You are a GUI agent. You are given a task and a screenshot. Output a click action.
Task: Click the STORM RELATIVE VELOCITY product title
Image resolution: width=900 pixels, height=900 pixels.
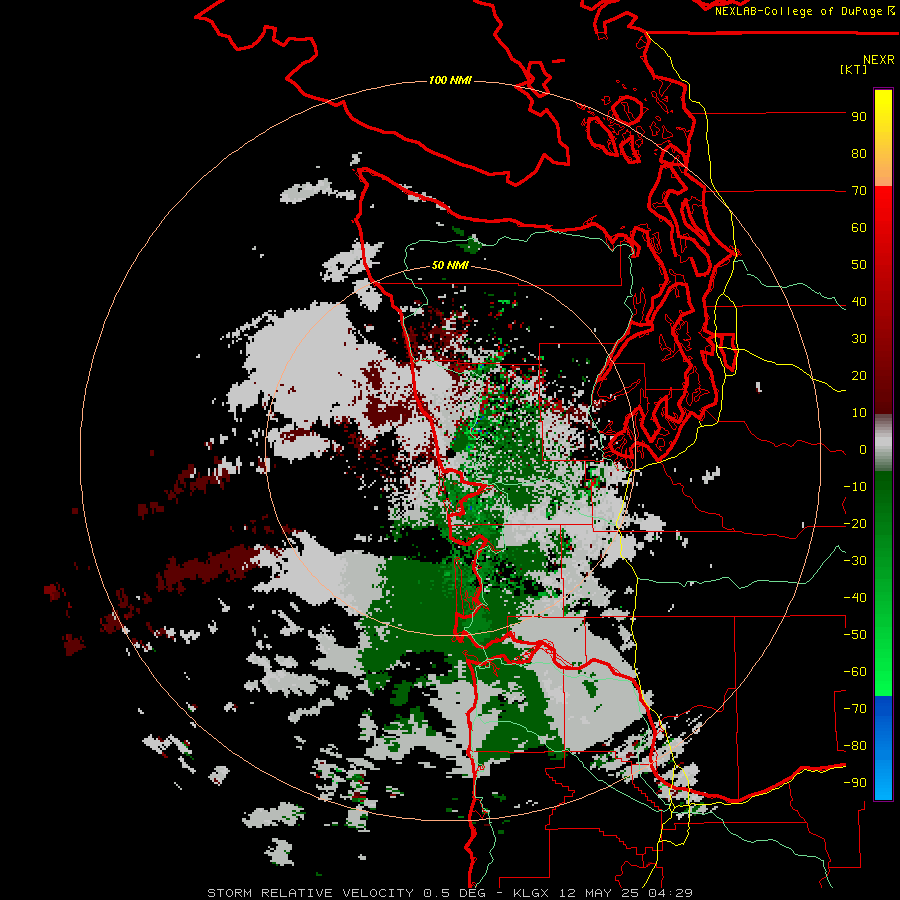pyautogui.click(x=311, y=893)
